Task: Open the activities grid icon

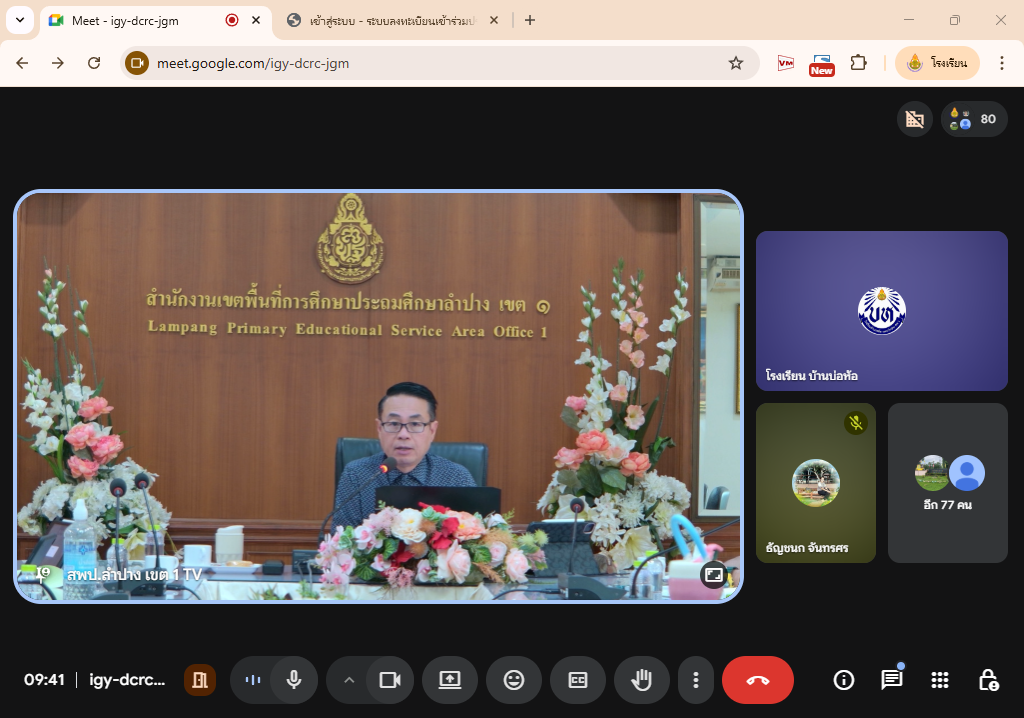Action: click(x=939, y=680)
